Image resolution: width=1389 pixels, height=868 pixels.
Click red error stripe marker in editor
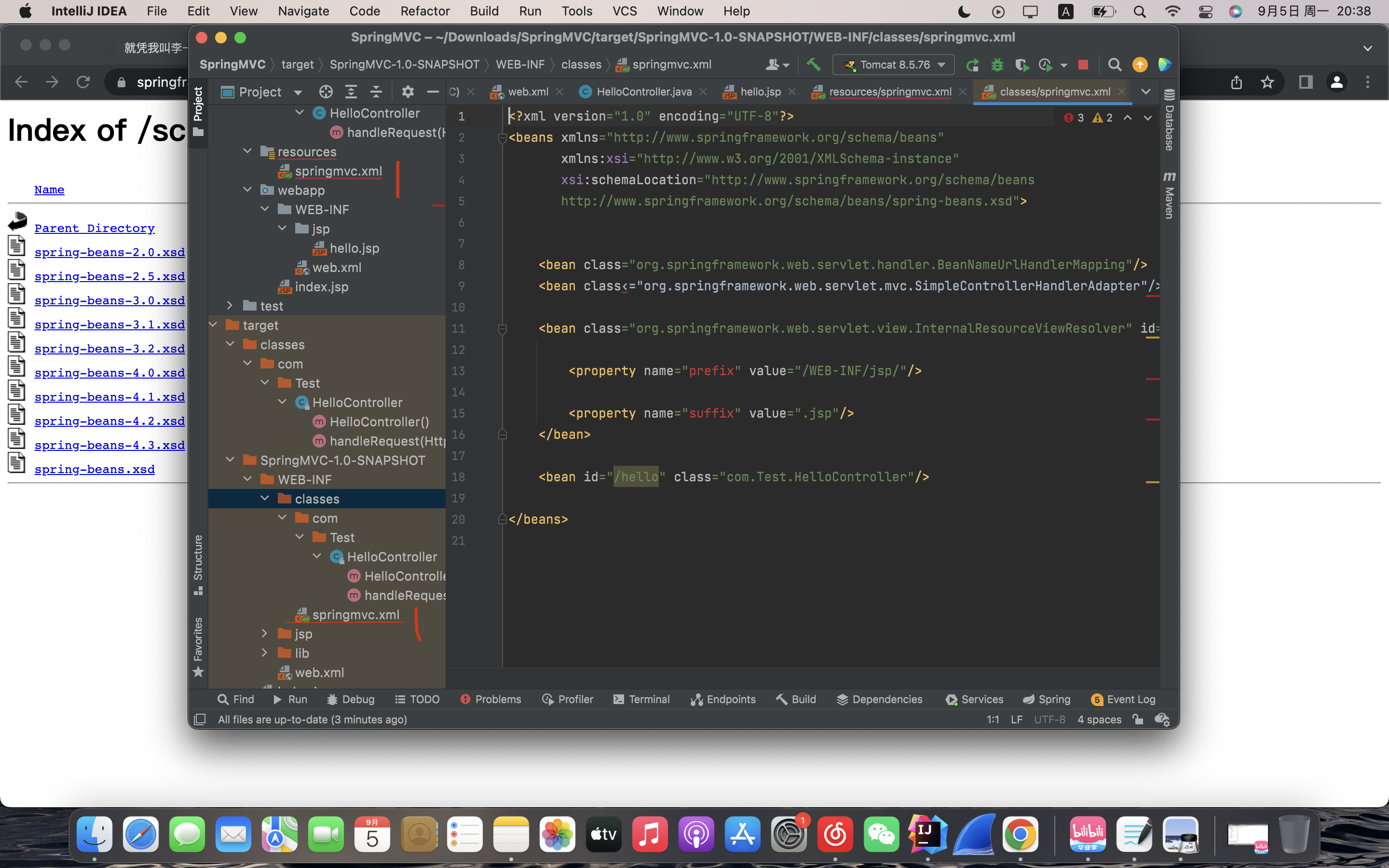[x=1152, y=296]
